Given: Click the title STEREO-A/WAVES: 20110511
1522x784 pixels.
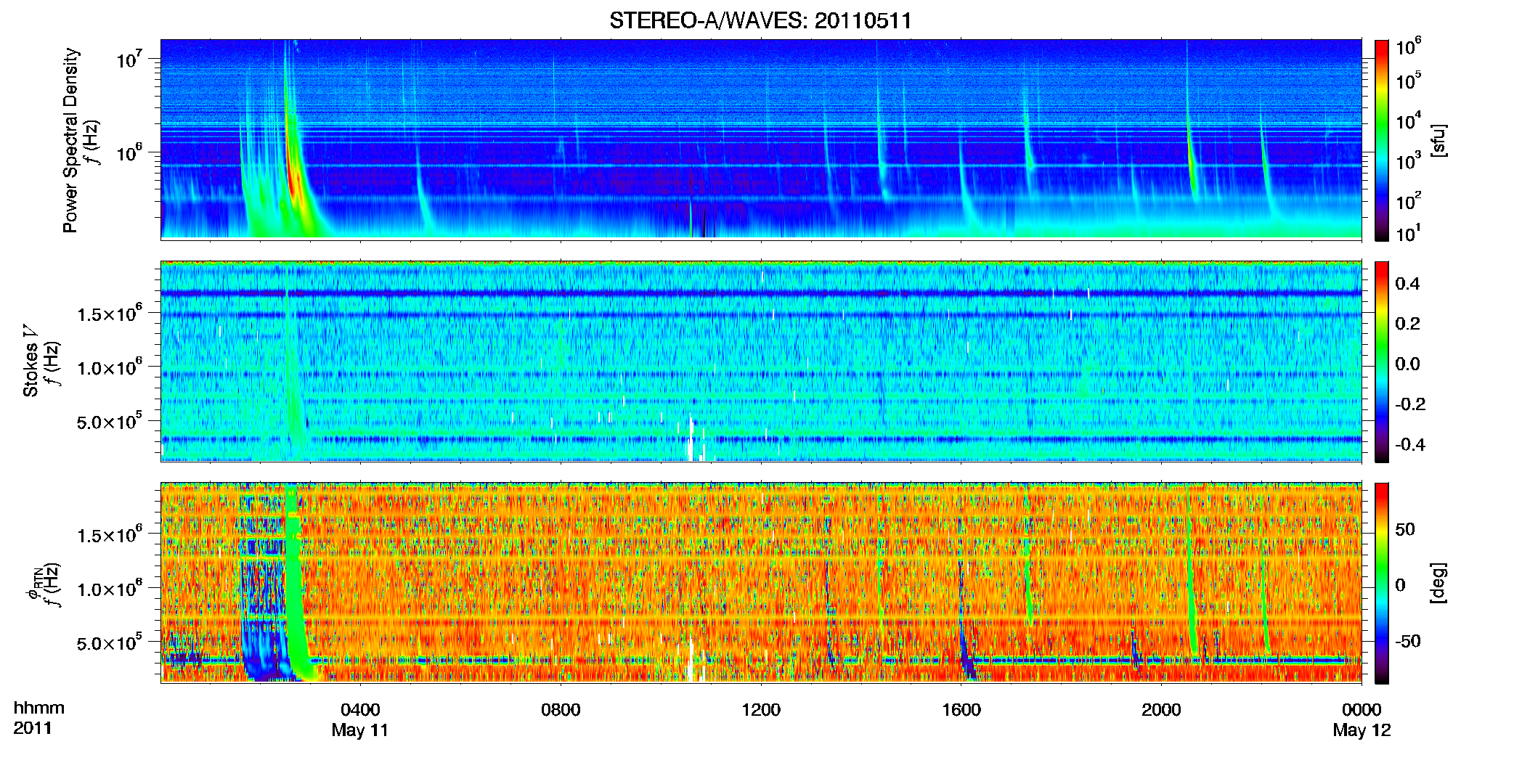Looking at the screenshot, I should pyautogui.click(x=760, y=20).
